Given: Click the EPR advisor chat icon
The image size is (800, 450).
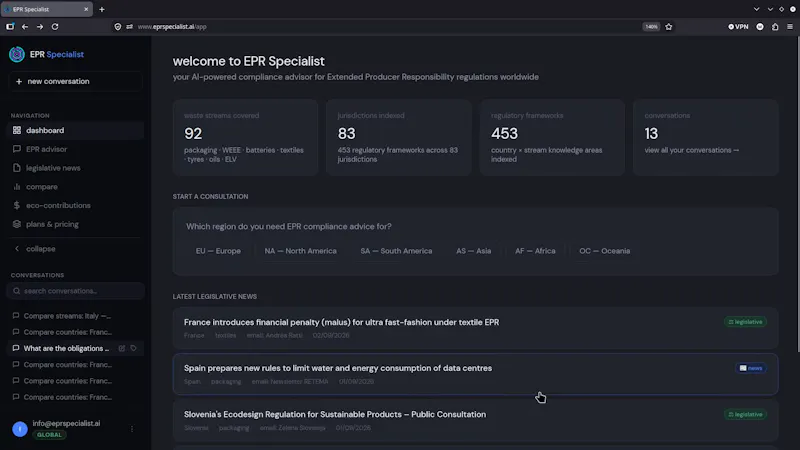Looking at the screenshot, I should pyautogui.click(x=17, y=149).
